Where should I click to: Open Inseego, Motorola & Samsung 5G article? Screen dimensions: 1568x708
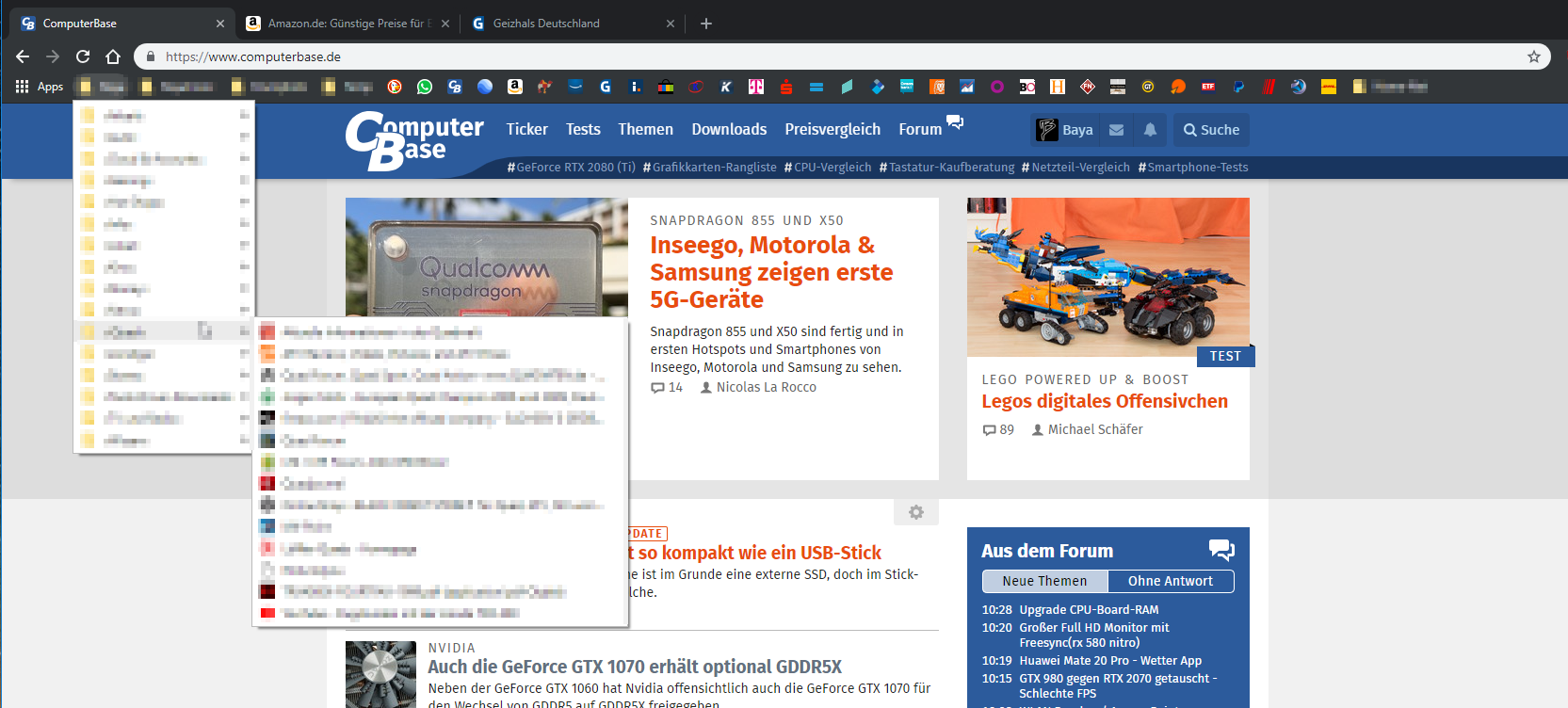click(x=771, y=272)
